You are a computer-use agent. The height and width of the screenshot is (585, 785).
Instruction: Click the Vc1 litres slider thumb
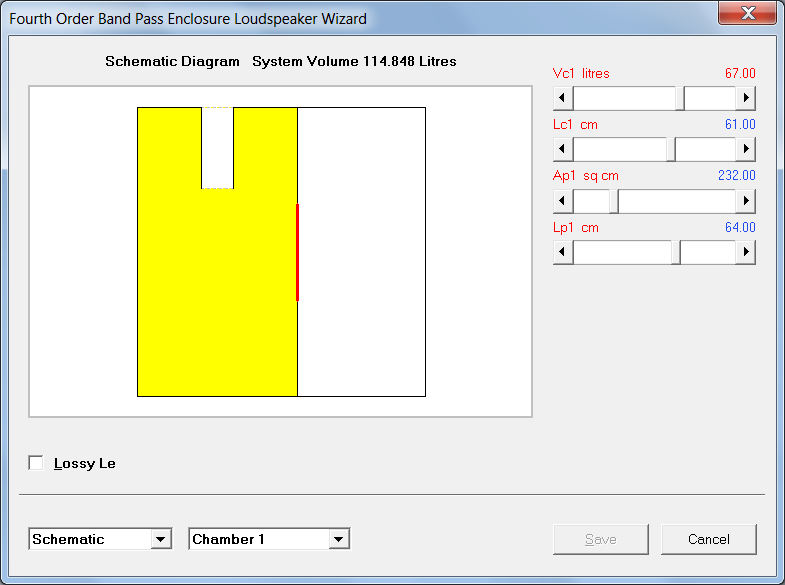(x=680, y=98)
